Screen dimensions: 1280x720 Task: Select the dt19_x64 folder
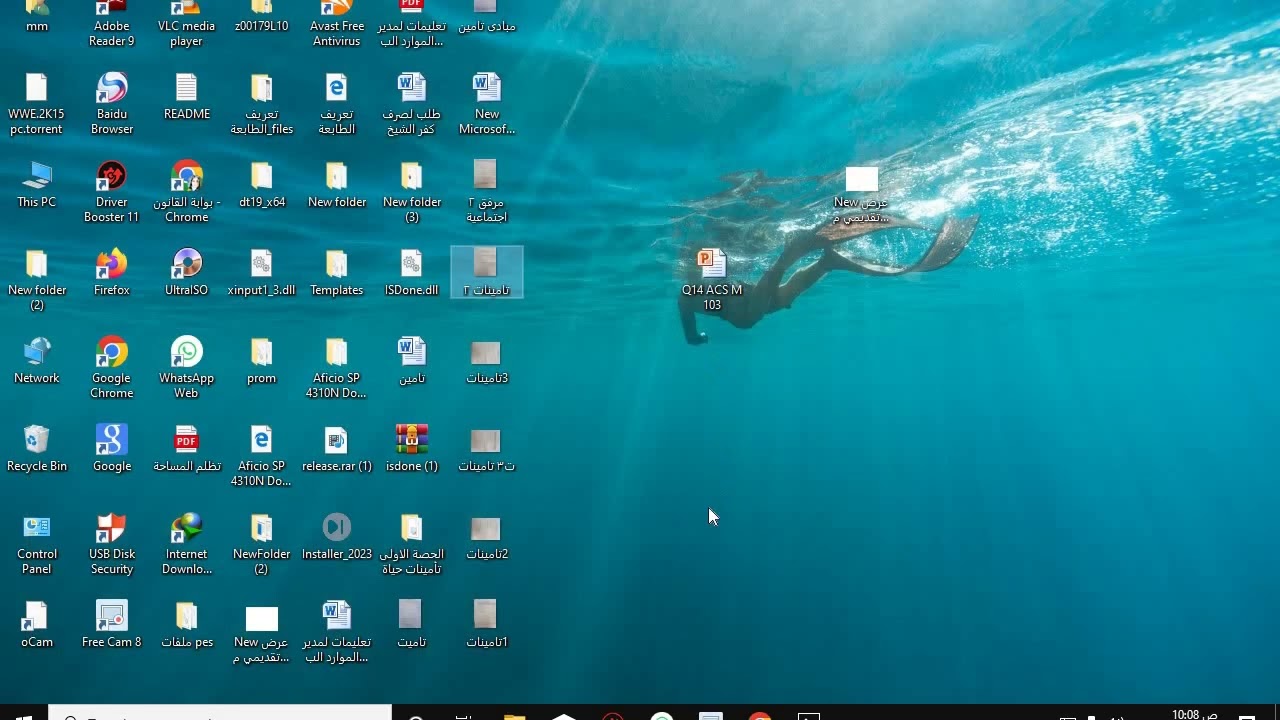click(261, 185)
